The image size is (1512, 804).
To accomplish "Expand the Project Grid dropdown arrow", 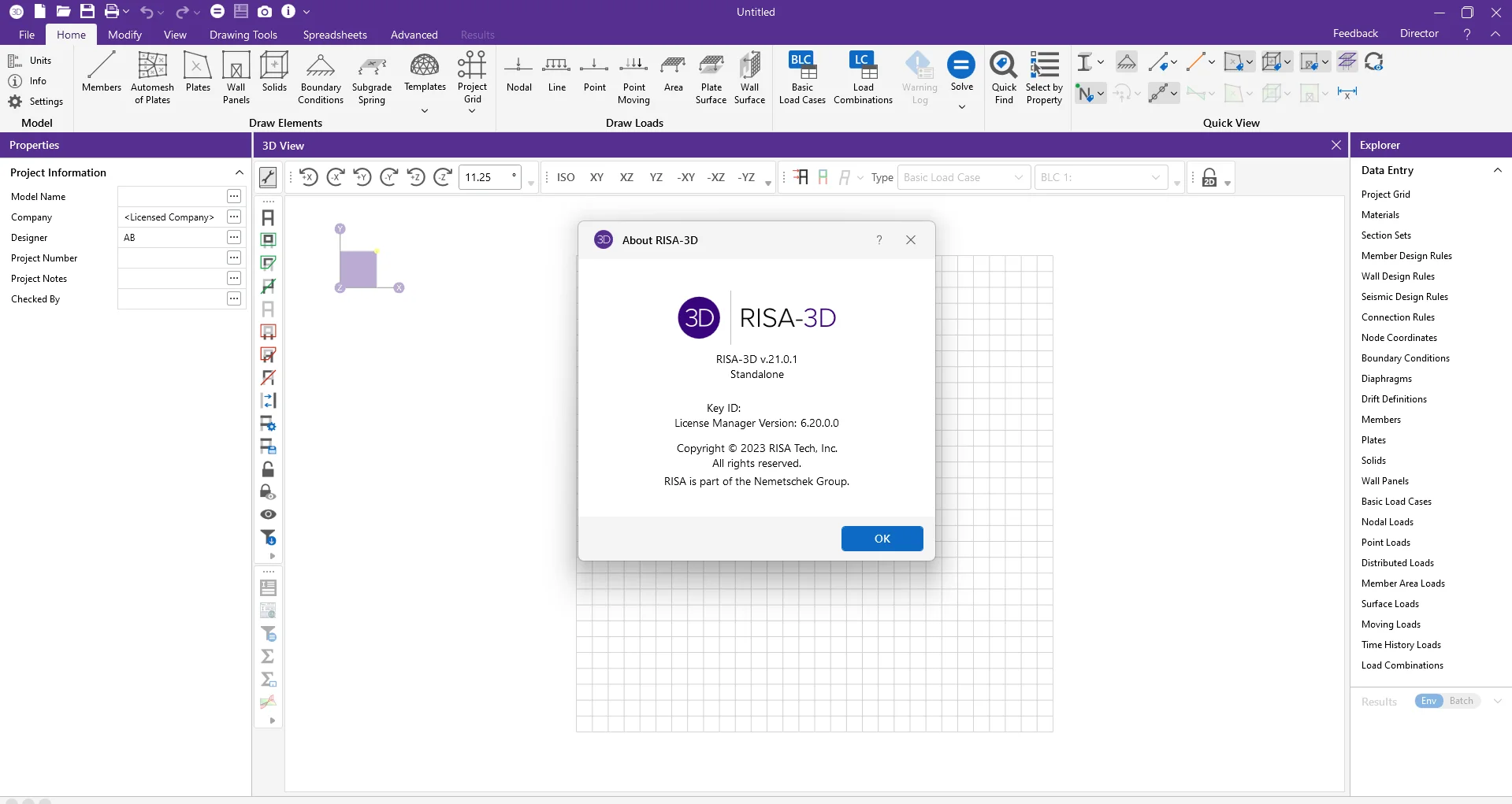I will tap(472, 111).
